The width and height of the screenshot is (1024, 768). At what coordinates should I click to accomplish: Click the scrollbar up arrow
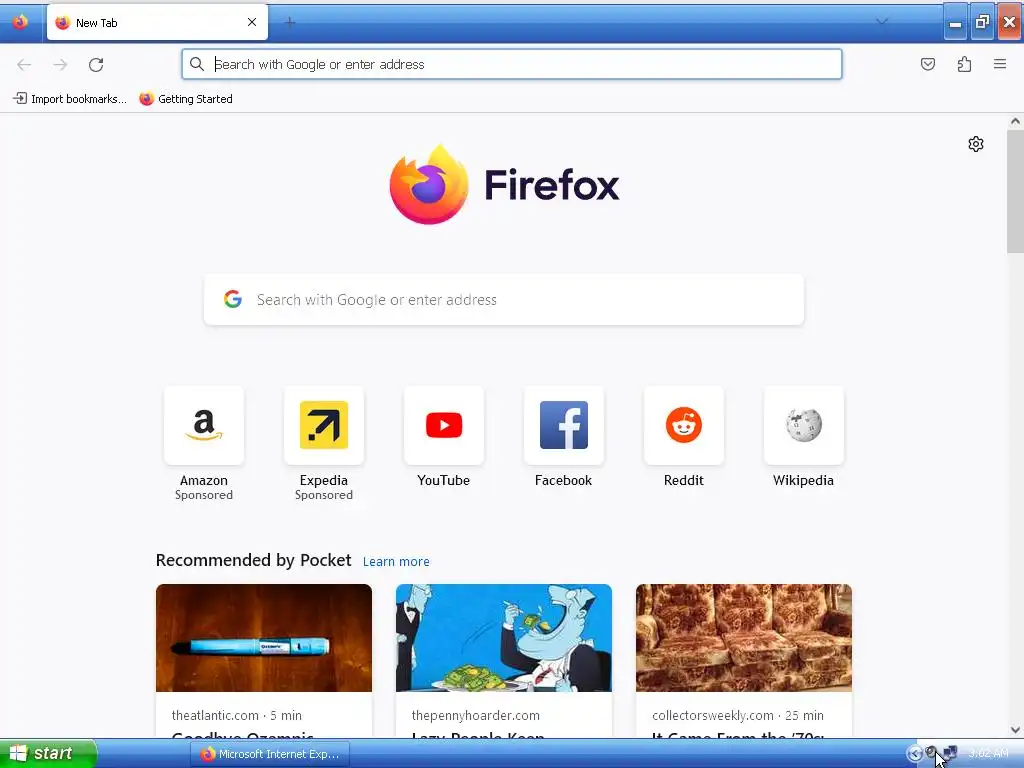tap(1015, 121)
